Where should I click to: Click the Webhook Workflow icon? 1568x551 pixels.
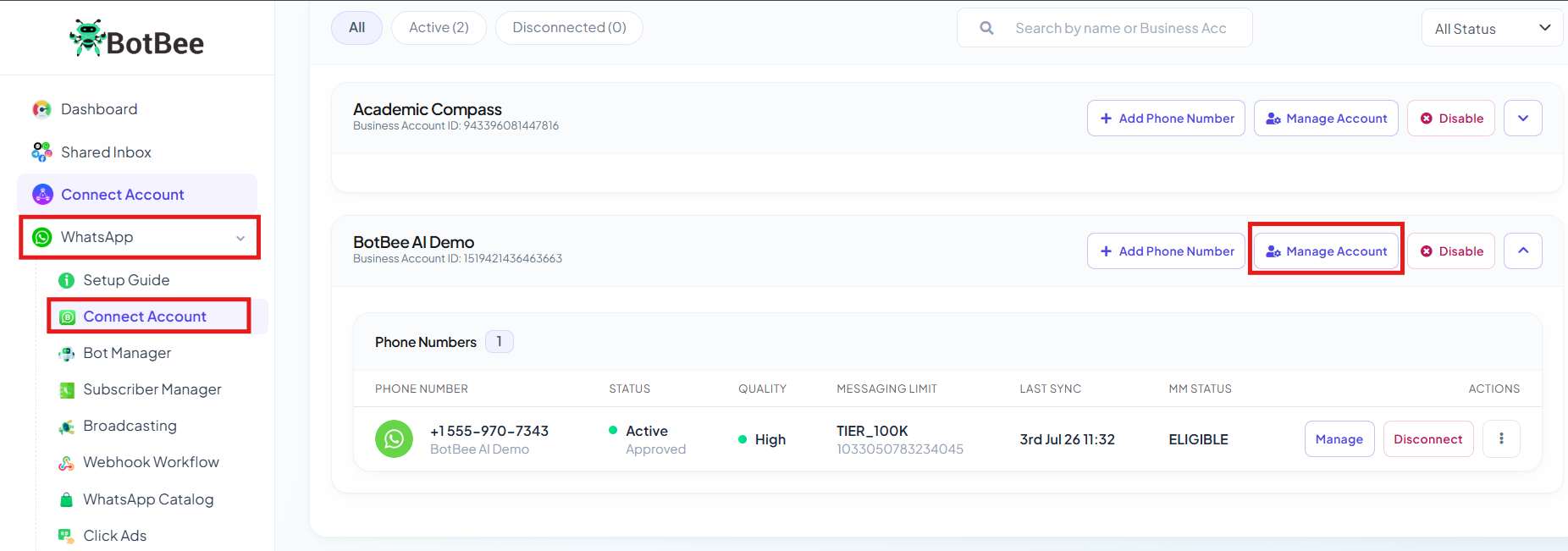66,463
